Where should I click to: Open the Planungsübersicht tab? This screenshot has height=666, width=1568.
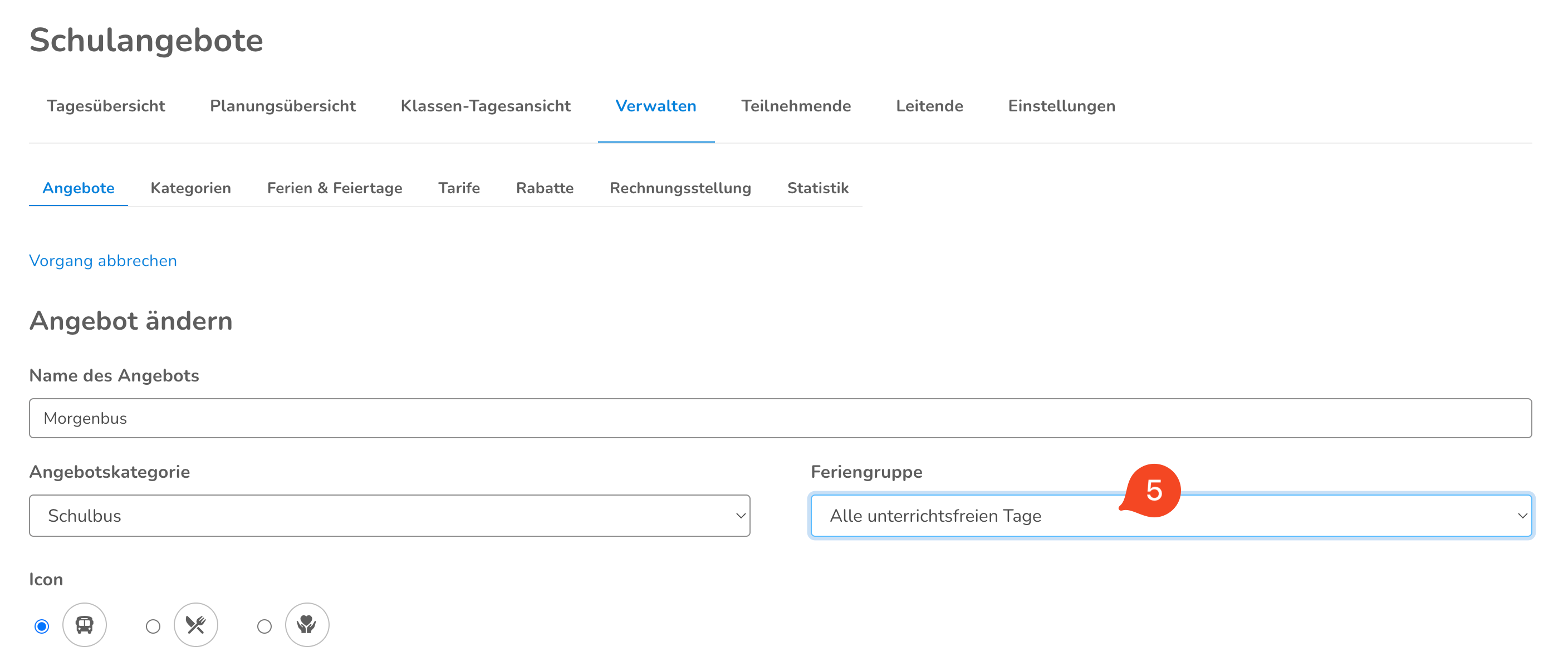pyautogui.click(x=282, y=106)
